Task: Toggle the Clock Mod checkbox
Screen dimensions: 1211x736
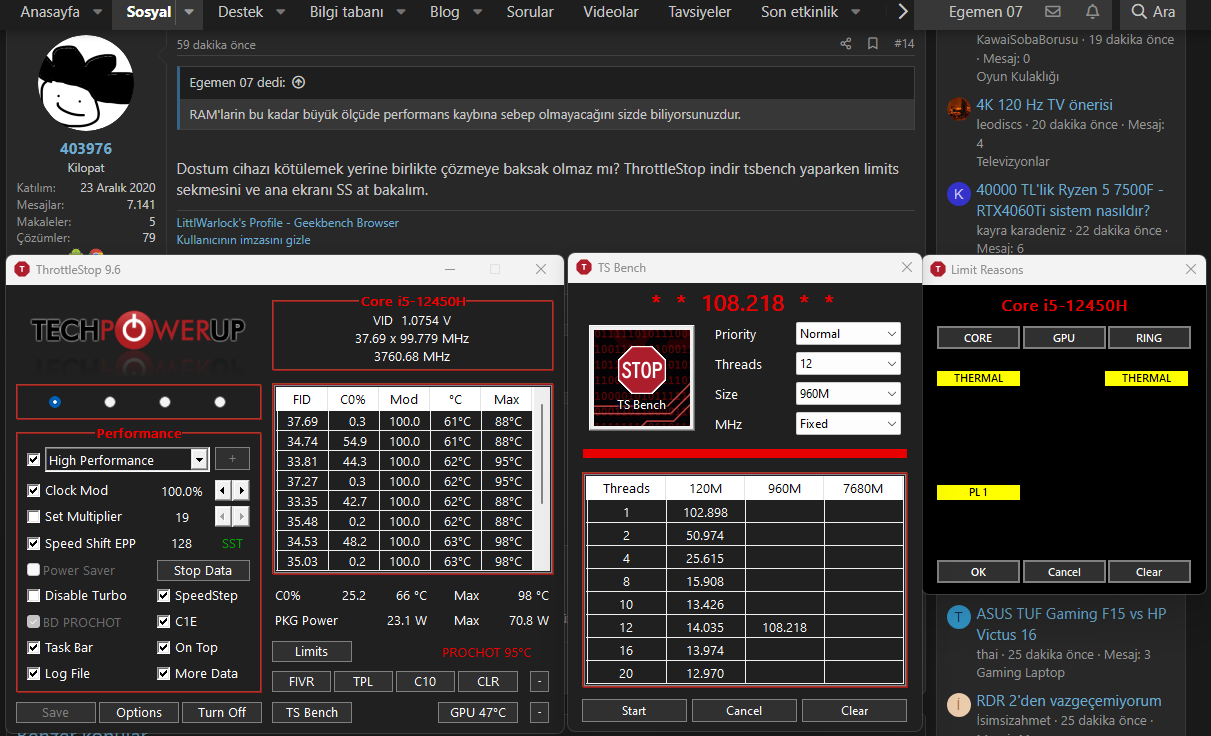Action: point(34,491)
